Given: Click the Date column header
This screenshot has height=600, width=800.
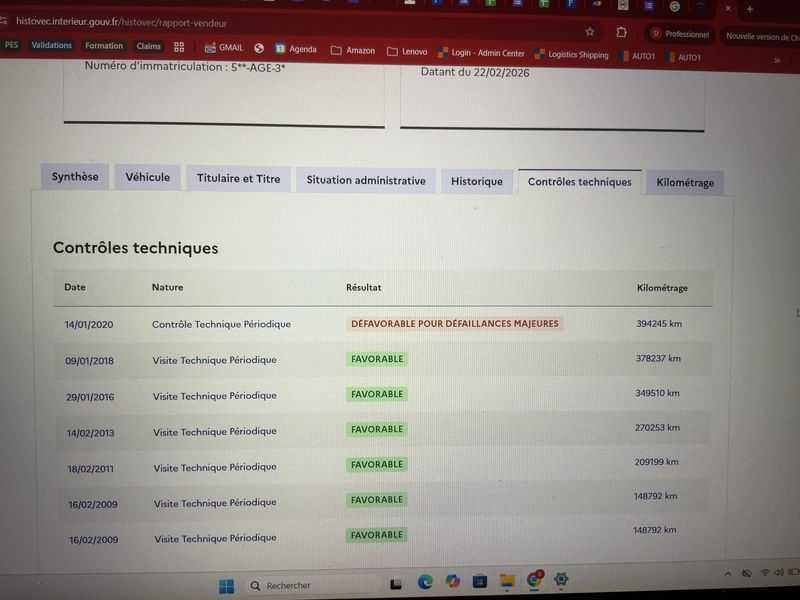Looking at the screenshot, I should [74, 287].
